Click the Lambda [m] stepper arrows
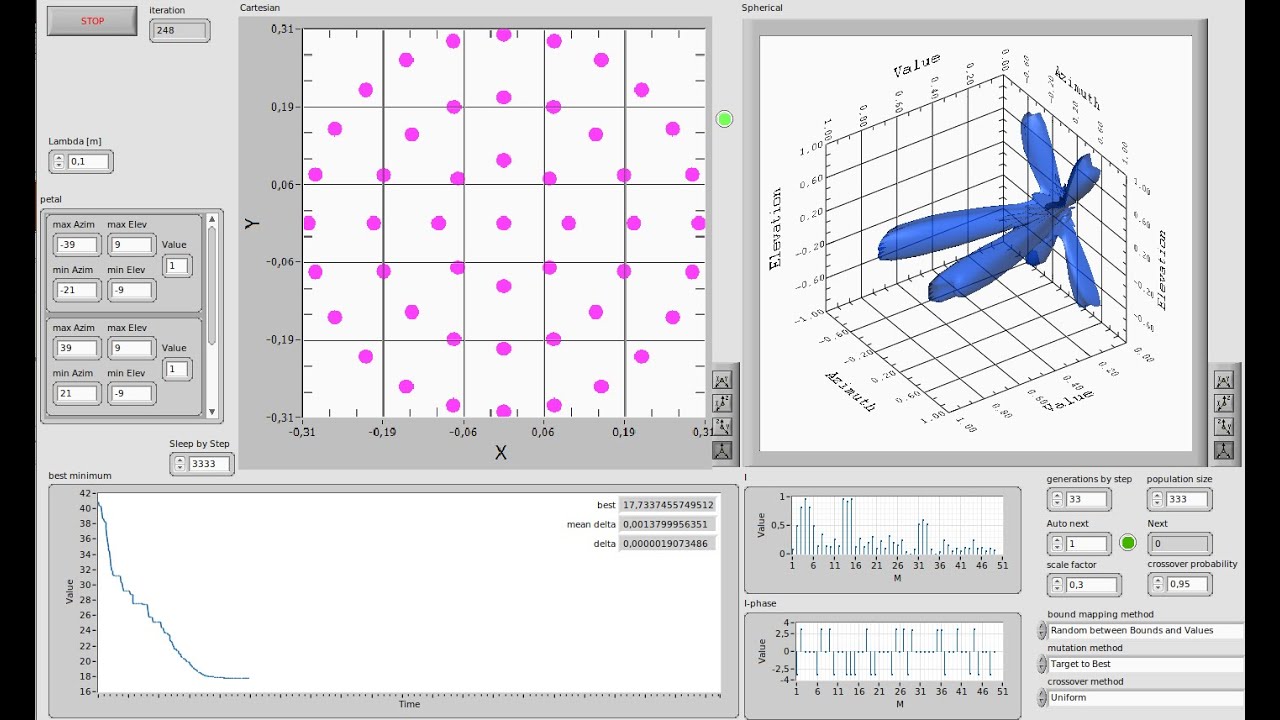Viewport: 1280px width, 720px height. click(x=58, y=161)
